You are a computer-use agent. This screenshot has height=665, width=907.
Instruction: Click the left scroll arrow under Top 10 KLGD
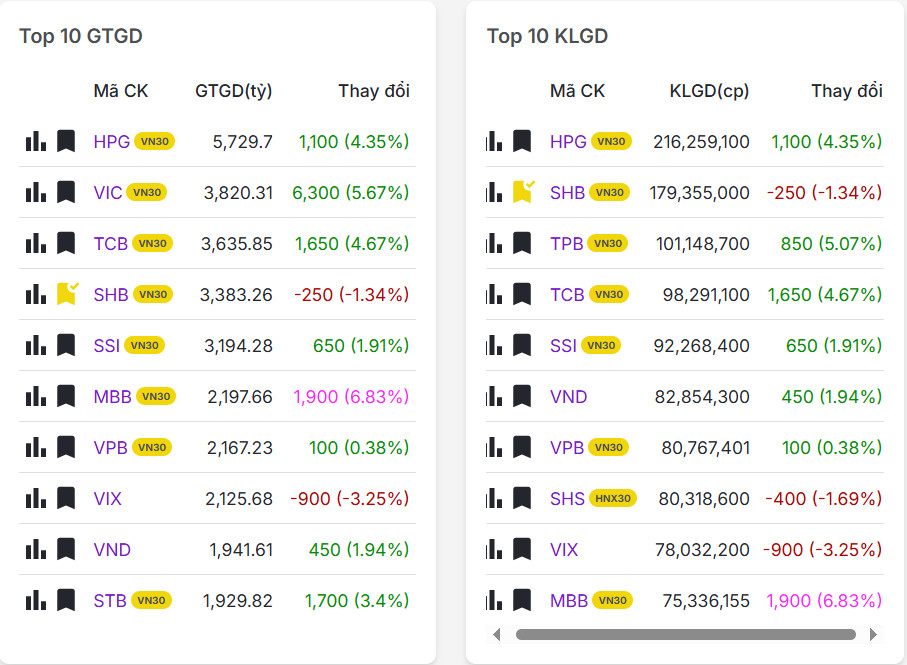(496, 634)
